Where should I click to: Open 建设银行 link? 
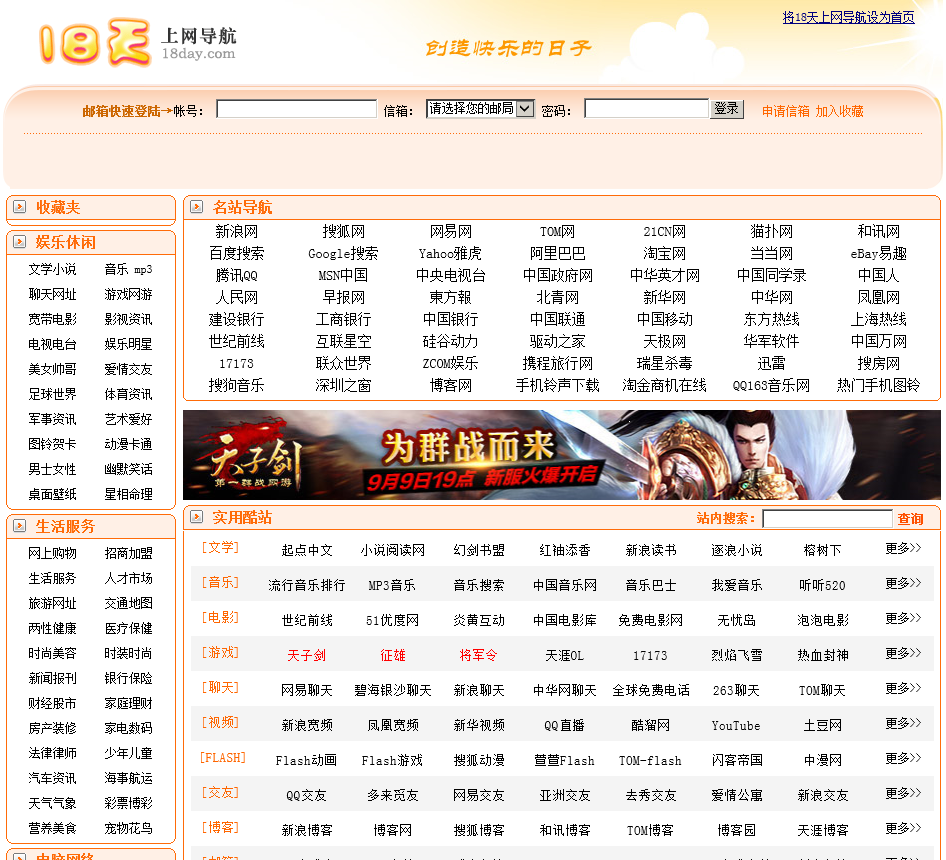pos(236,319)
